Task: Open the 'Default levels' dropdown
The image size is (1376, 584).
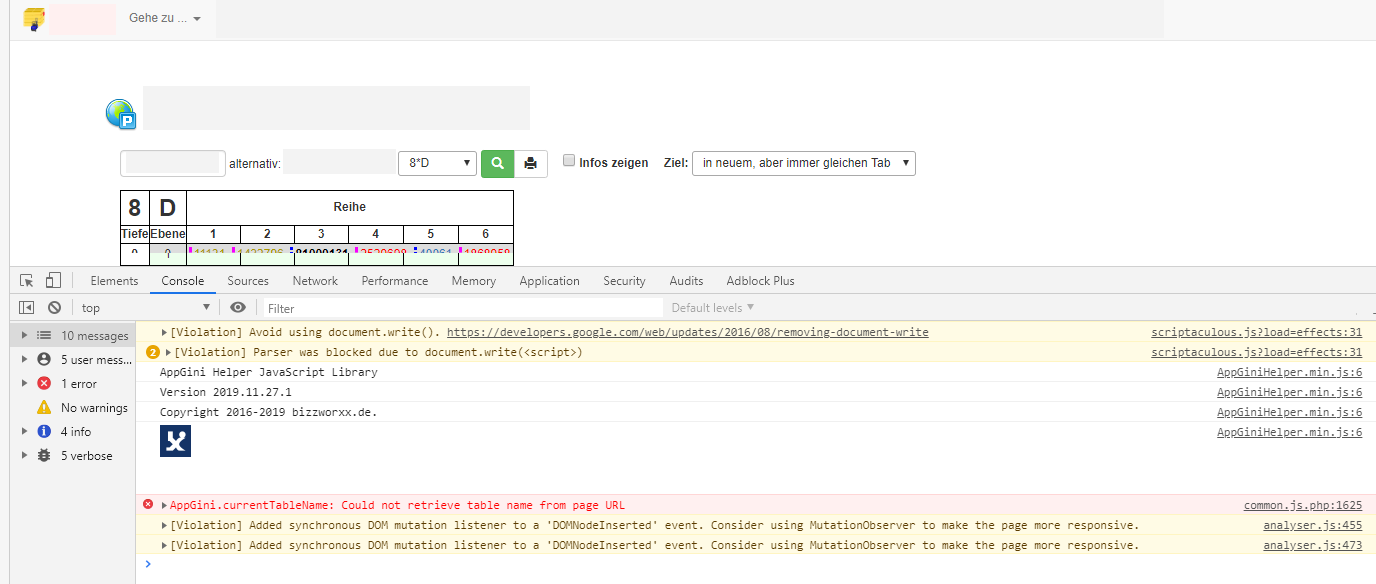Action: click(x=713, y=308)
